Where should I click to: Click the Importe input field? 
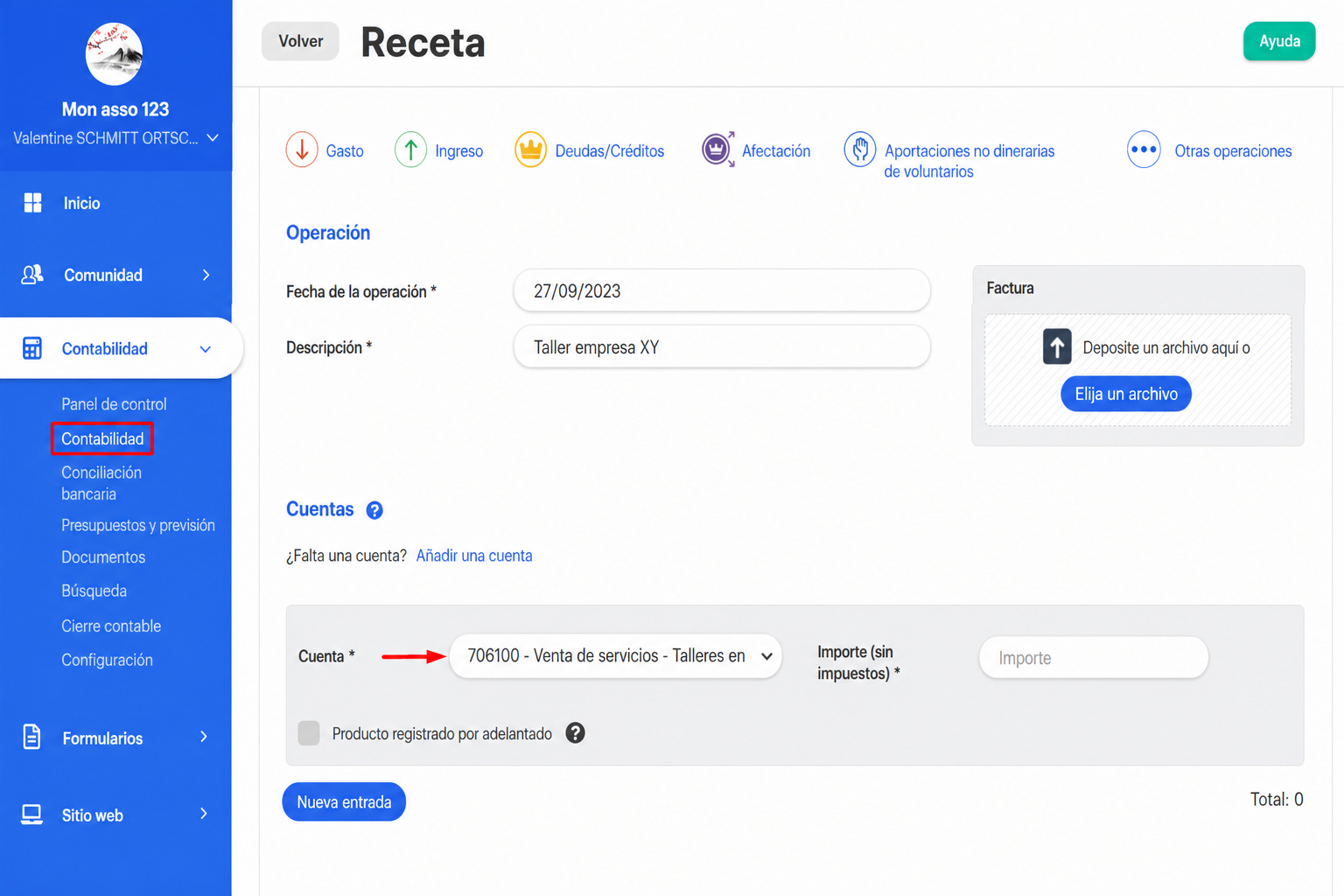click(x=1094, y=657)
